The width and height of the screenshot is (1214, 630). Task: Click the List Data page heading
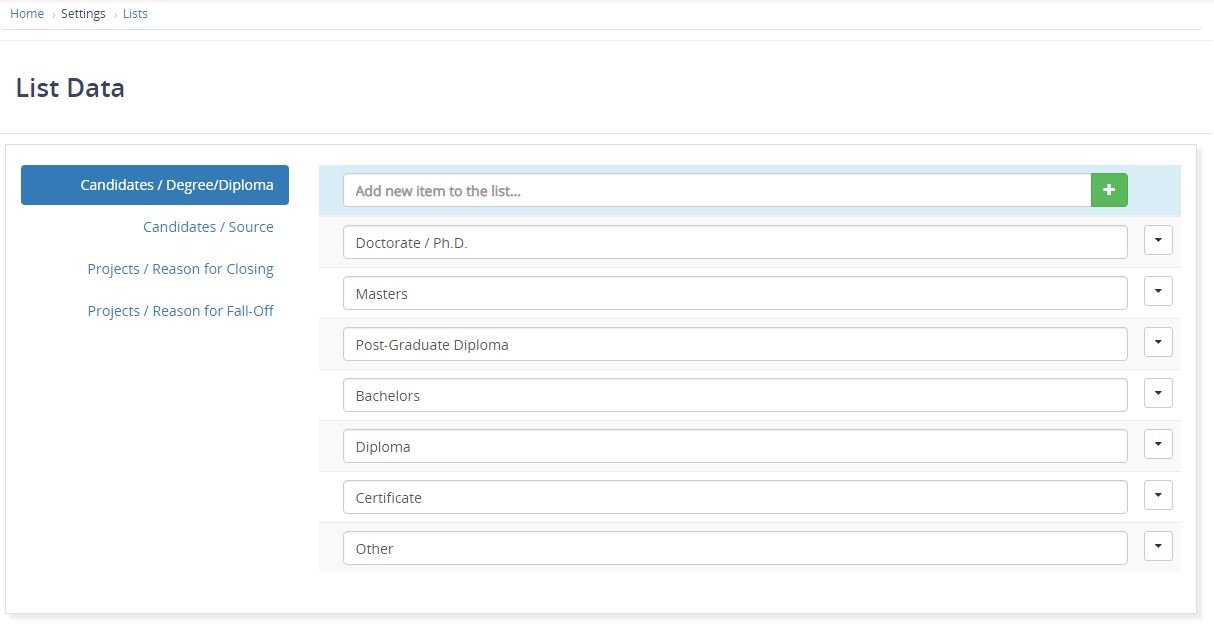click(70, 88)
